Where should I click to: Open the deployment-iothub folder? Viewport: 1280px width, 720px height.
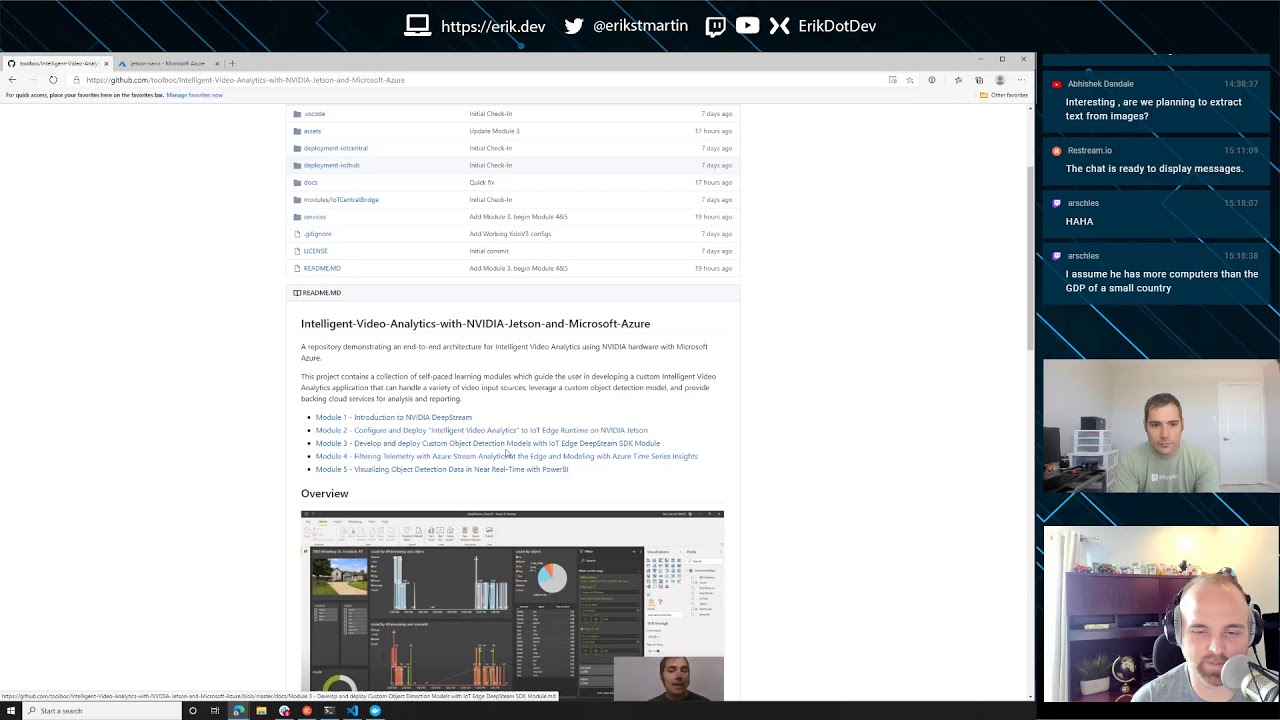[x=331, y=165]
